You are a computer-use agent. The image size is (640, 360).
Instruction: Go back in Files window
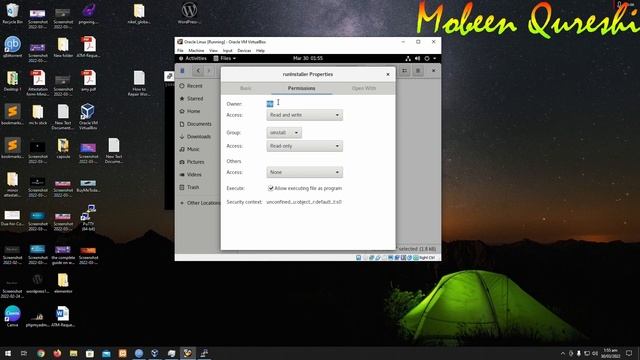pos(198,71)
